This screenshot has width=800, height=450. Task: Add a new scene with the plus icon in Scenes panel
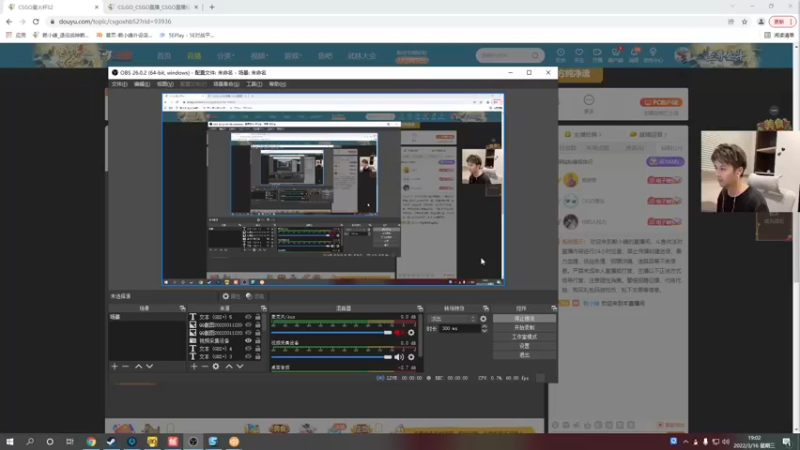point(114,366)
